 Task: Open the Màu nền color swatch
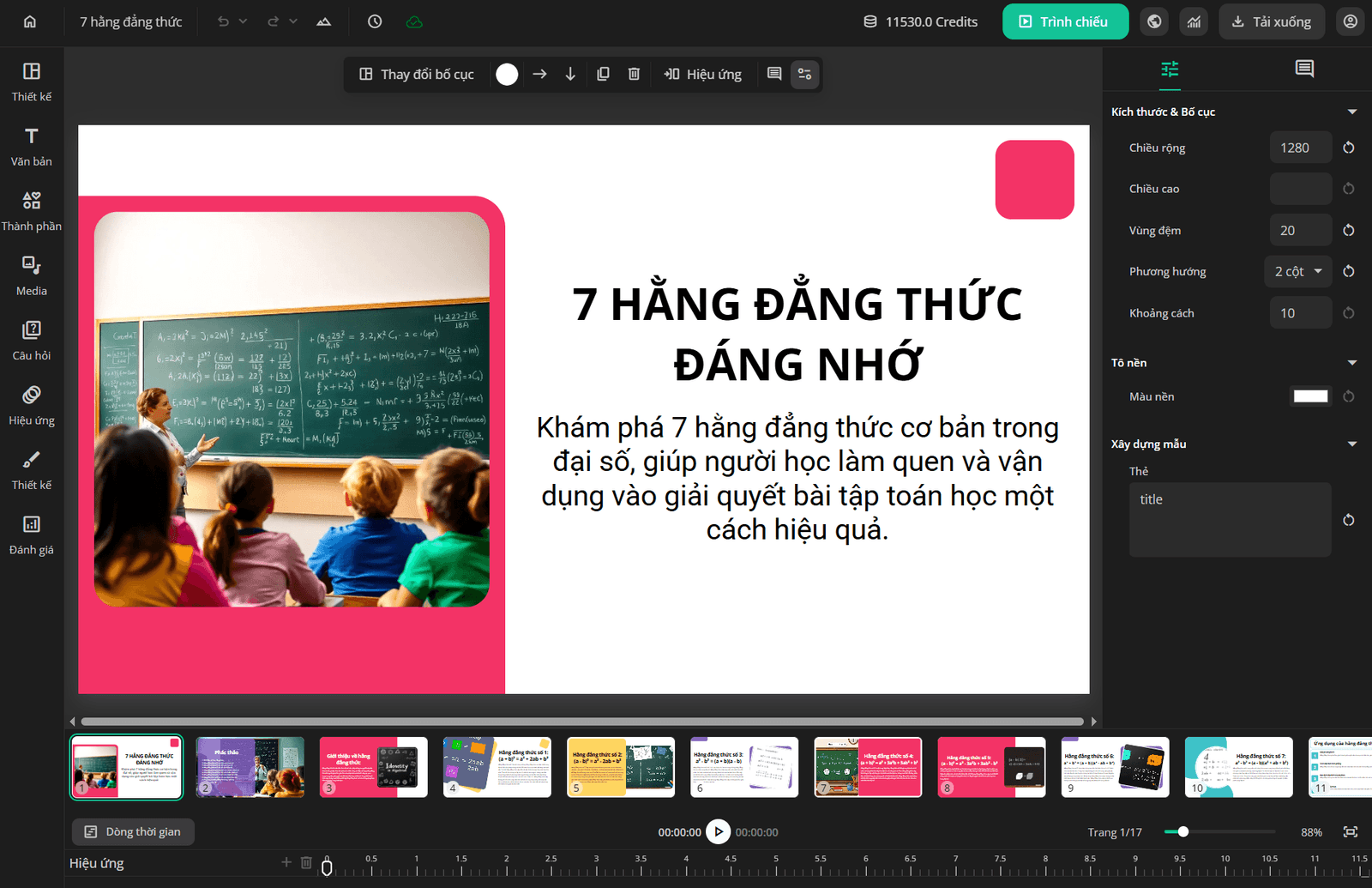1310,396
